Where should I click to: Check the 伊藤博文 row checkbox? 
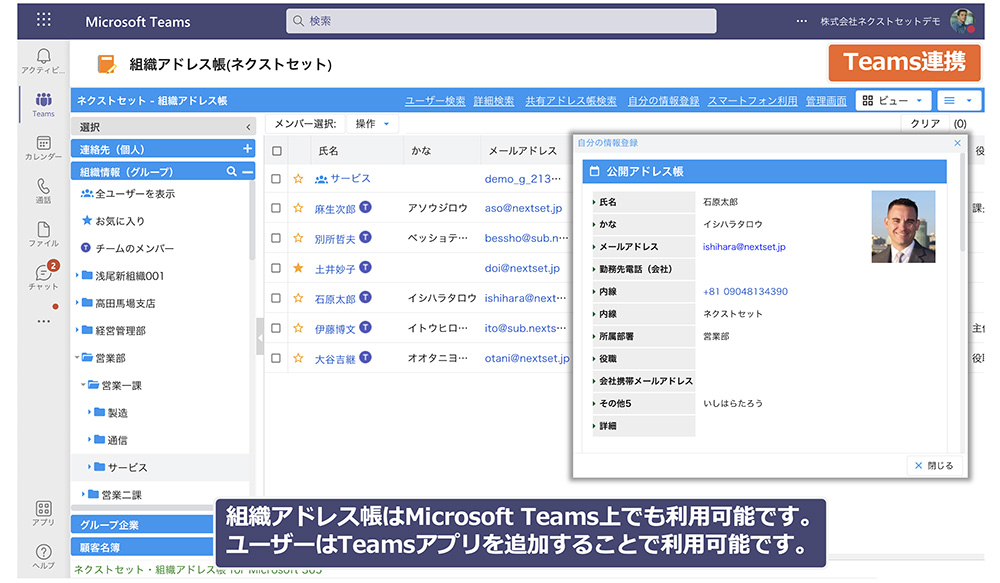point(276,328)
